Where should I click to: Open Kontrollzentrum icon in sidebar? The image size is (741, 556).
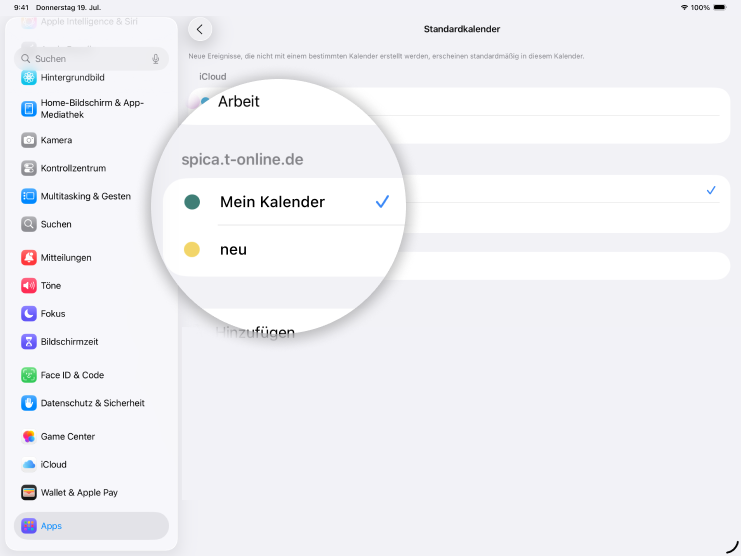click(x=29, y=168)
